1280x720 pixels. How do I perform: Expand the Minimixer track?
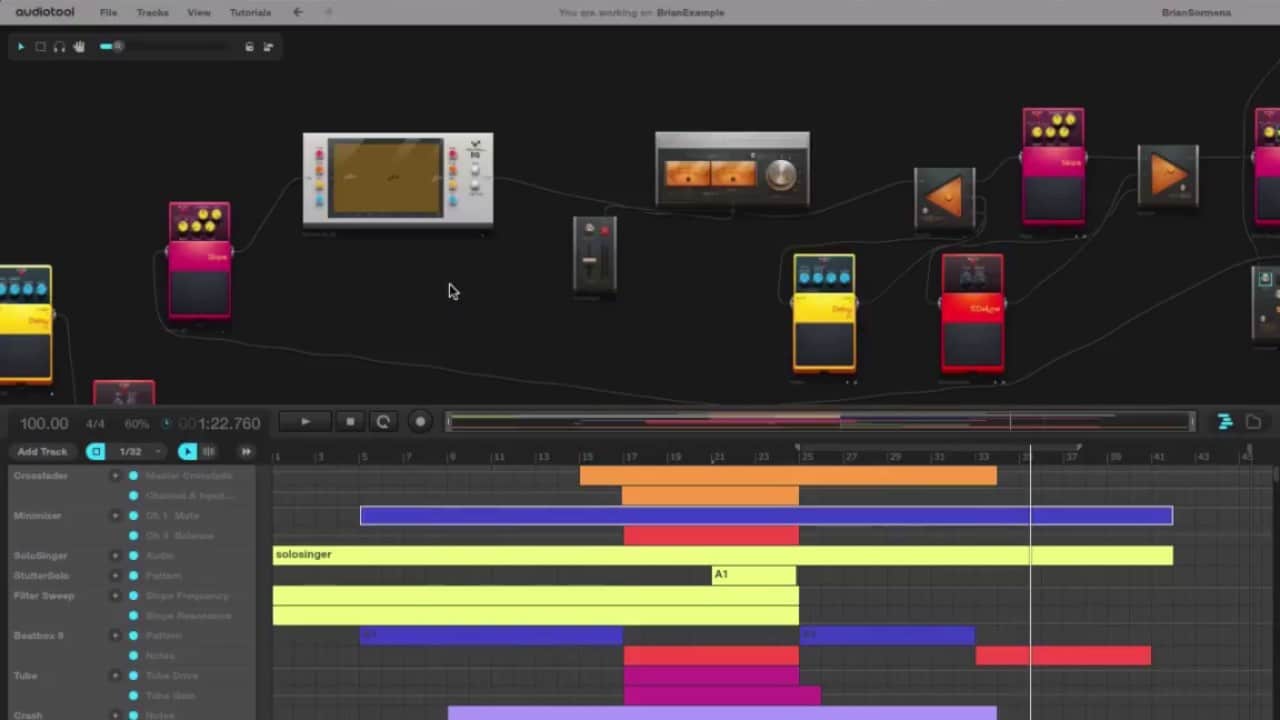pyautogui.click(x=115, y=516)
